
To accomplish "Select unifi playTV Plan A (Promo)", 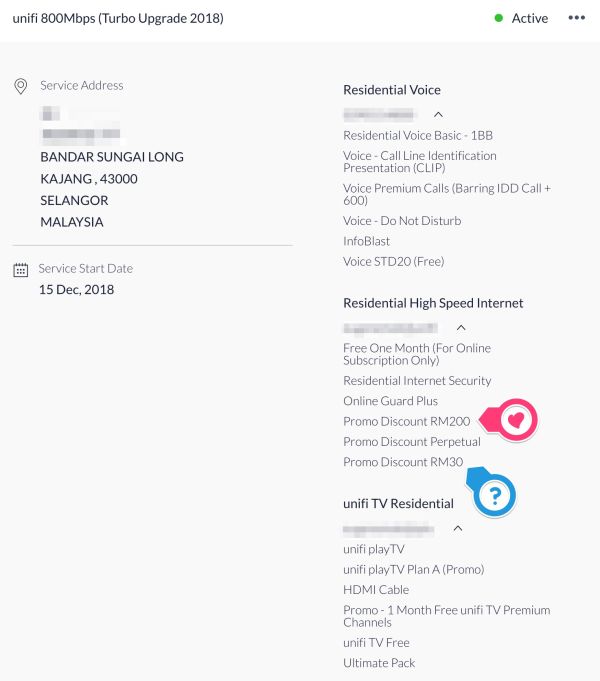I will click(413, 569).
